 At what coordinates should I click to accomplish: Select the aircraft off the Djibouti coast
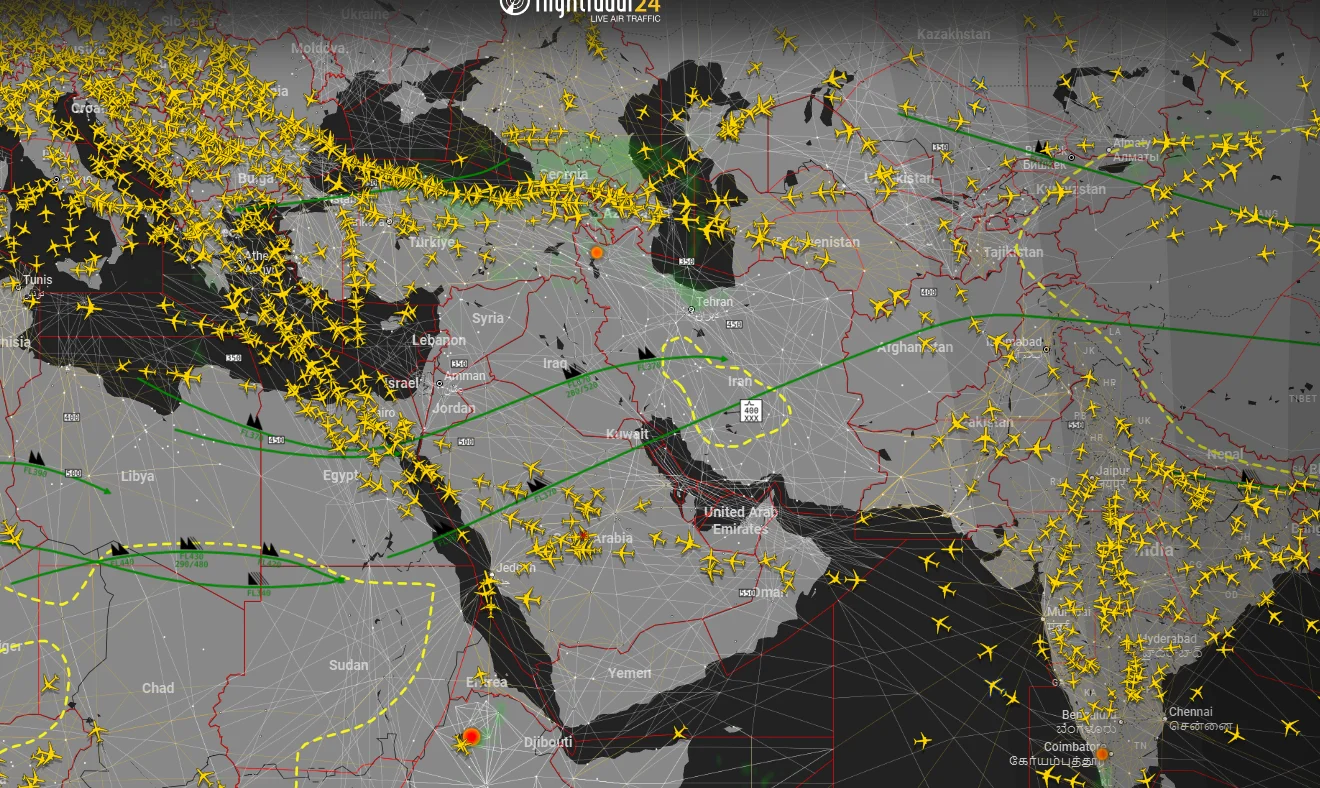click(680, 733)
